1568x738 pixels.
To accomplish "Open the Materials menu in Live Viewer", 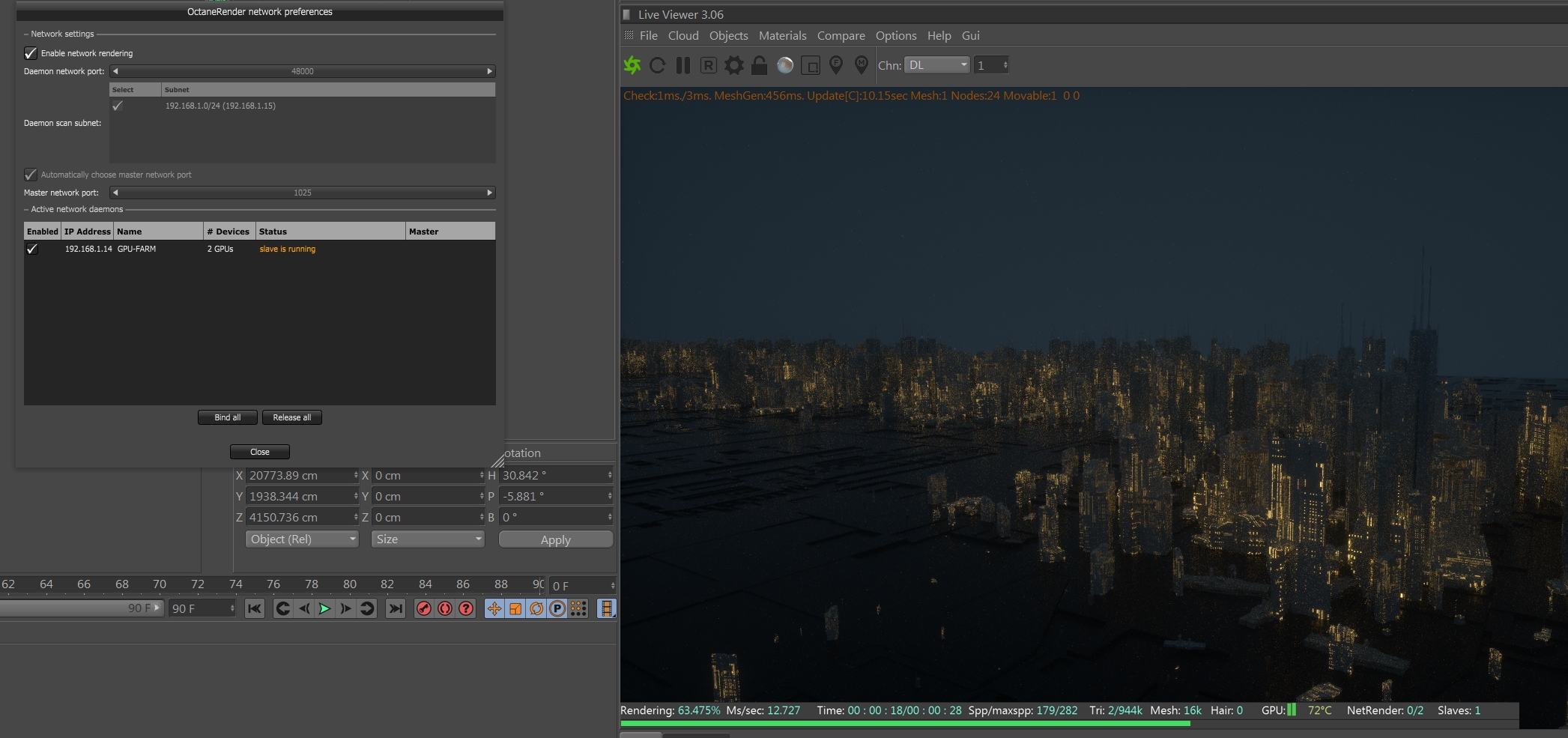I will [782, 35].
